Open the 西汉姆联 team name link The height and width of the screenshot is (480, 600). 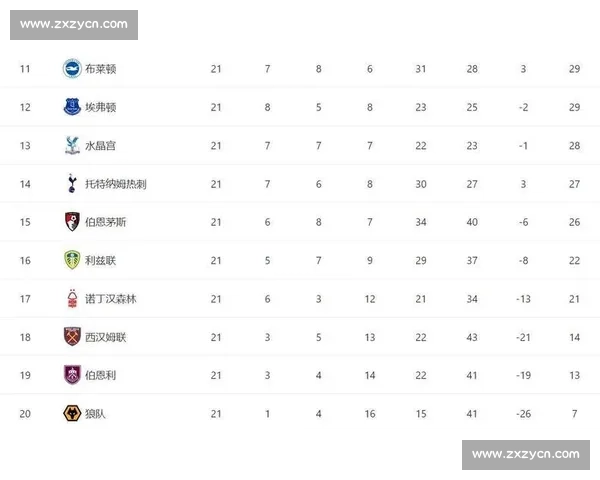point(106,337)
